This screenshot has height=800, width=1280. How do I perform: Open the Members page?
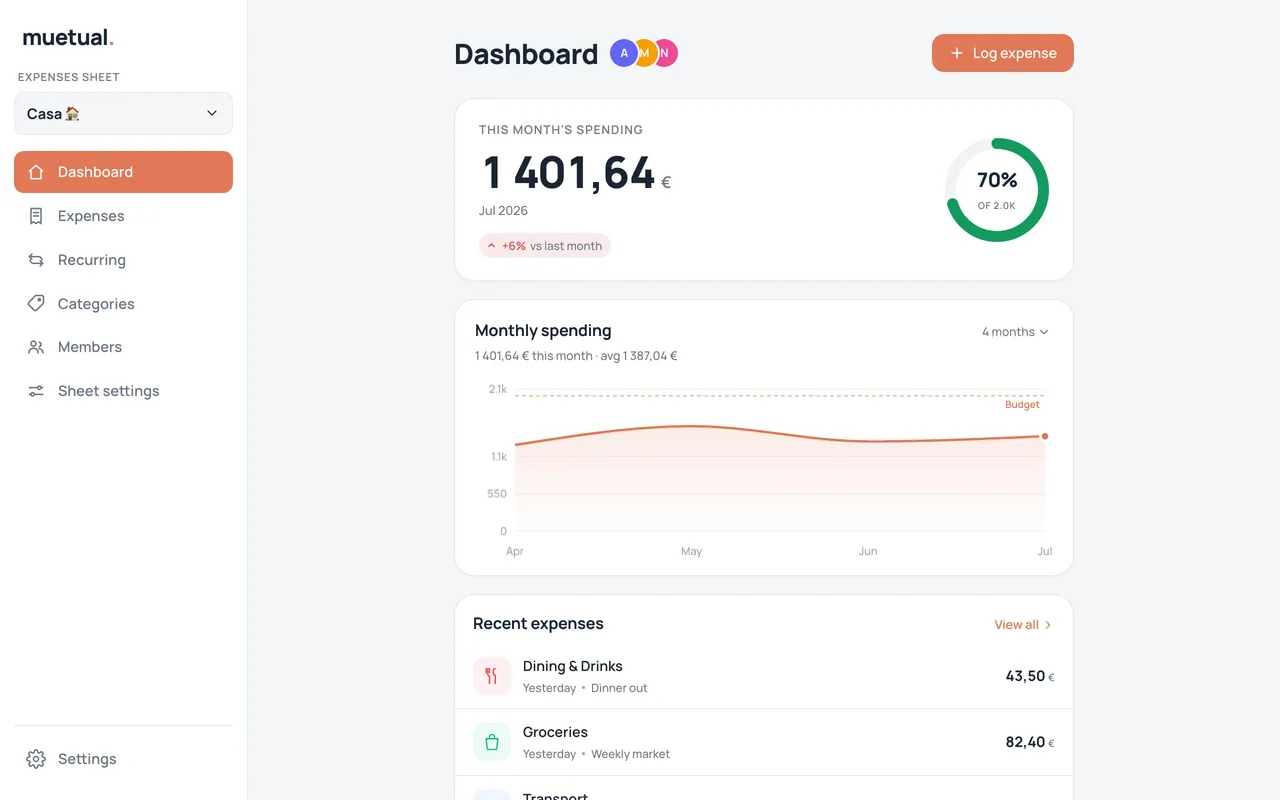point(123,347)
